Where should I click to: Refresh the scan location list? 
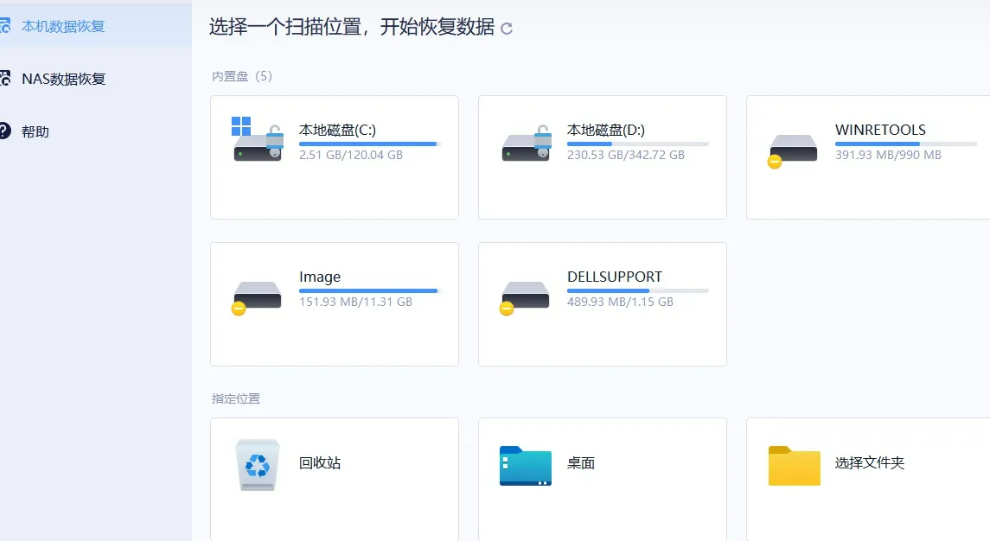coord(506,28)
